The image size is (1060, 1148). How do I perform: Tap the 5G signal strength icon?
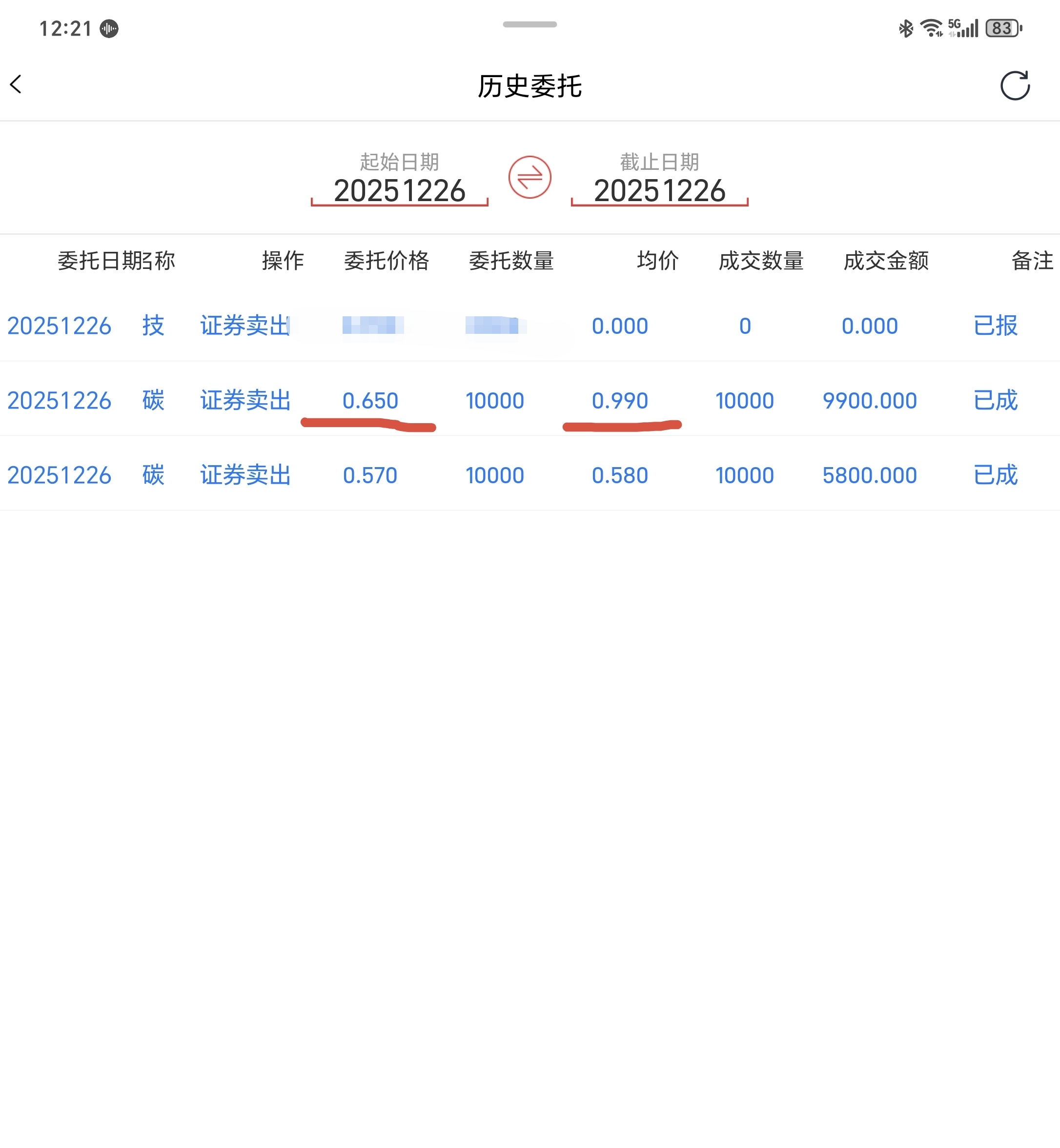[x=964, y=28]
